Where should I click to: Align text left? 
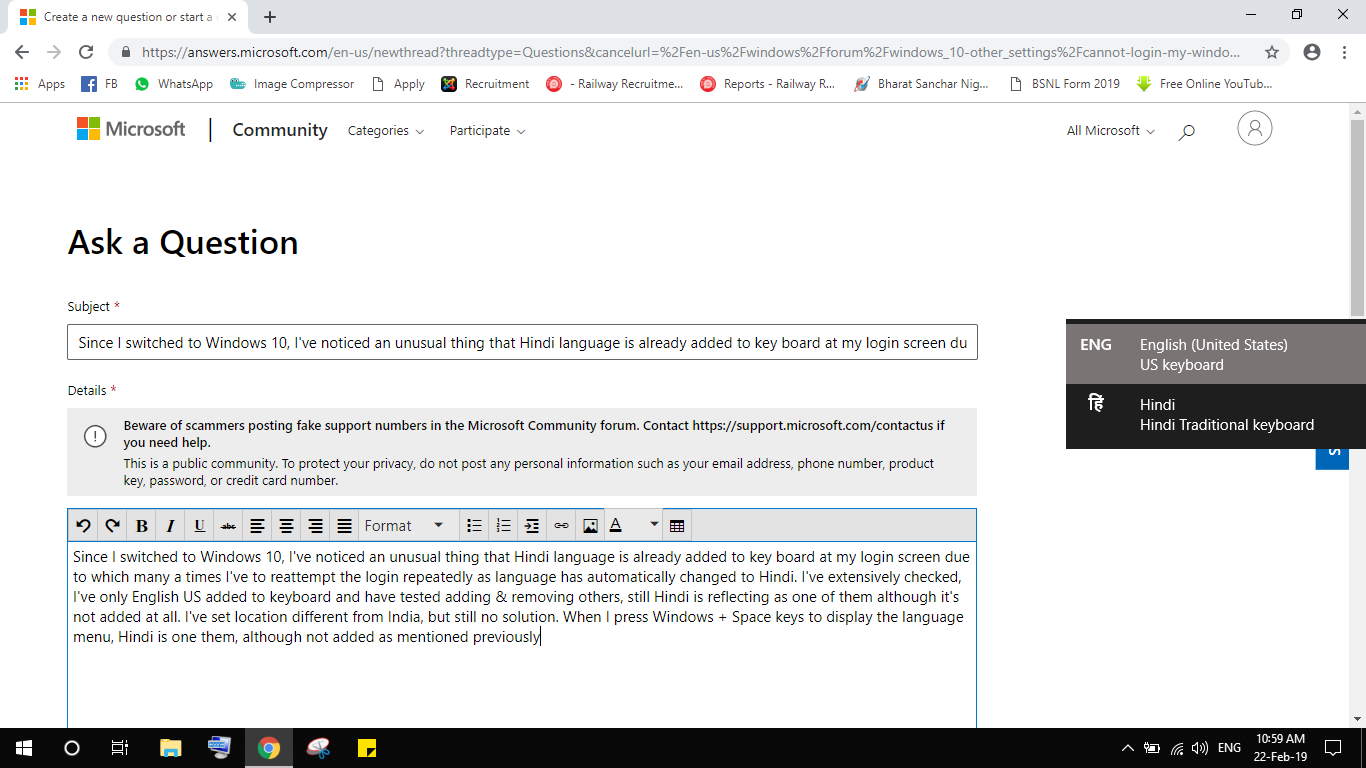pyautogui.click(x=257, y=525)
